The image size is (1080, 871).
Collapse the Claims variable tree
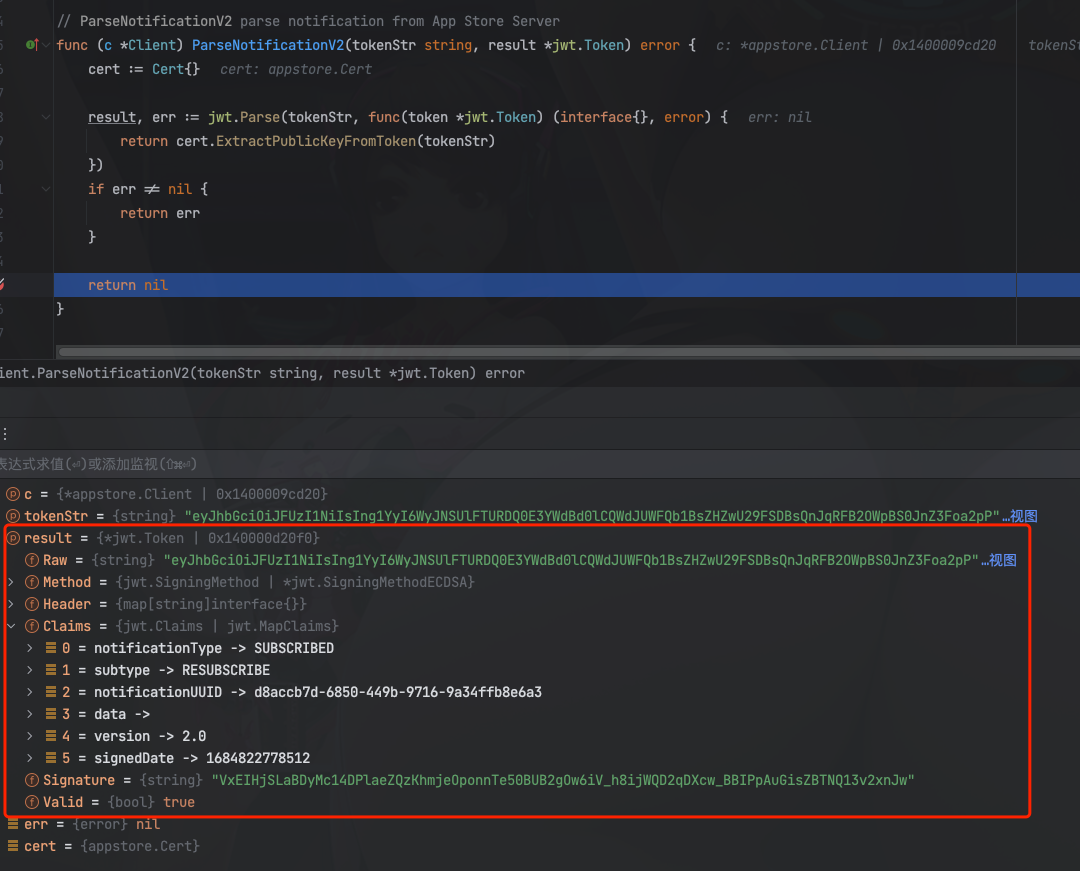[x=10, y=625]
